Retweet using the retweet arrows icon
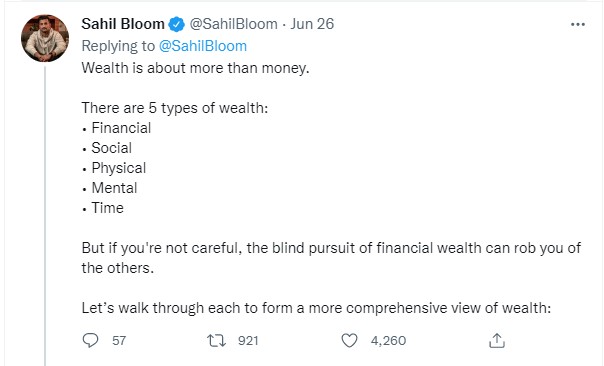The width and height of the screenshot is (604, 366). (216, 341)
